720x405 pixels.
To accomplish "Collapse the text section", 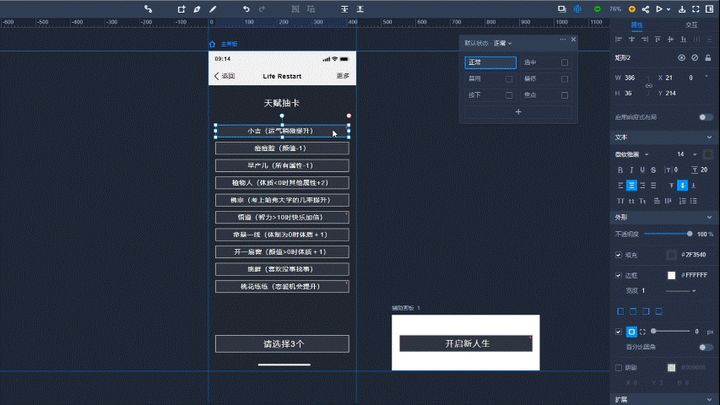I will tap(709, 137).
